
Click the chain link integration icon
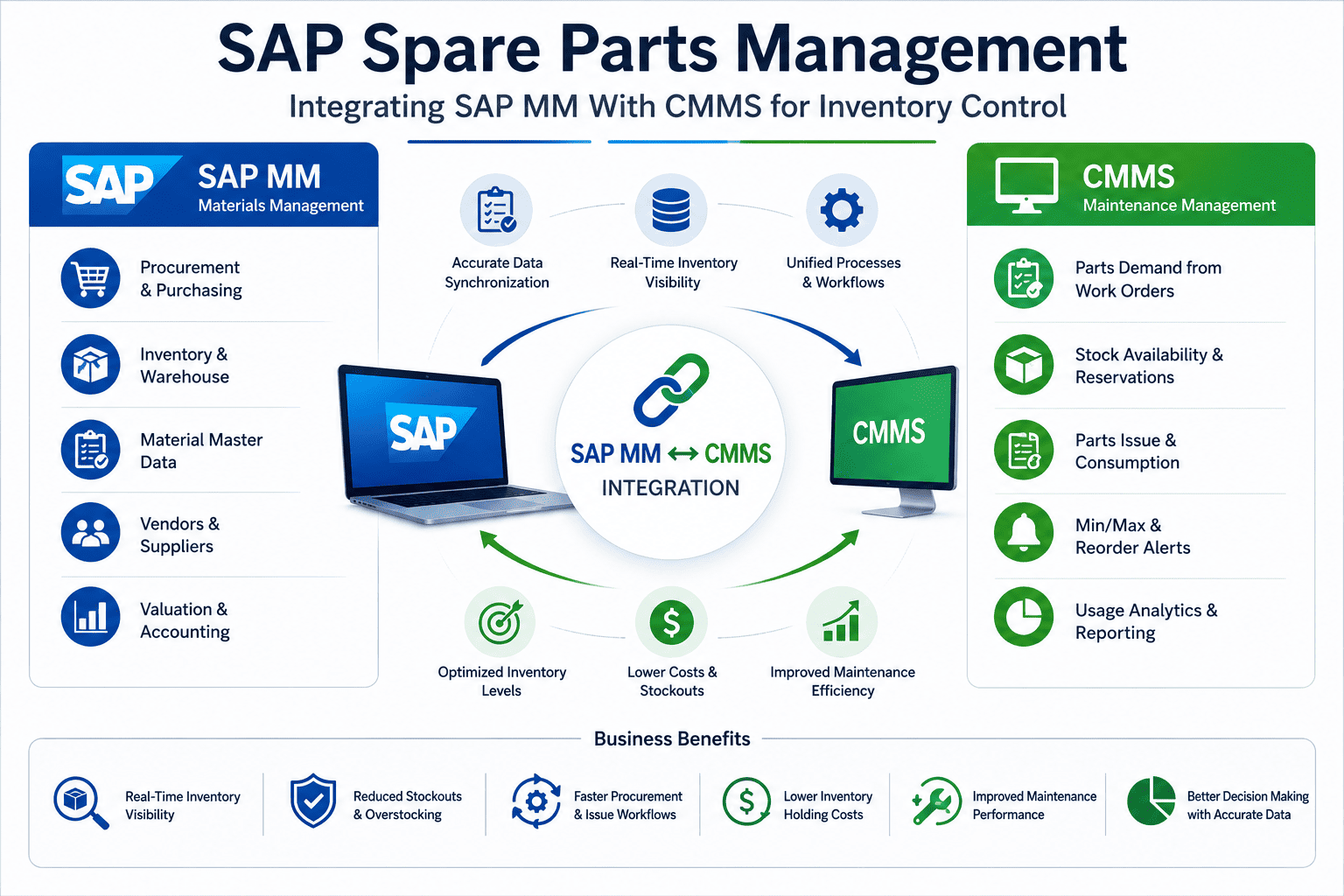coord(671,389)
